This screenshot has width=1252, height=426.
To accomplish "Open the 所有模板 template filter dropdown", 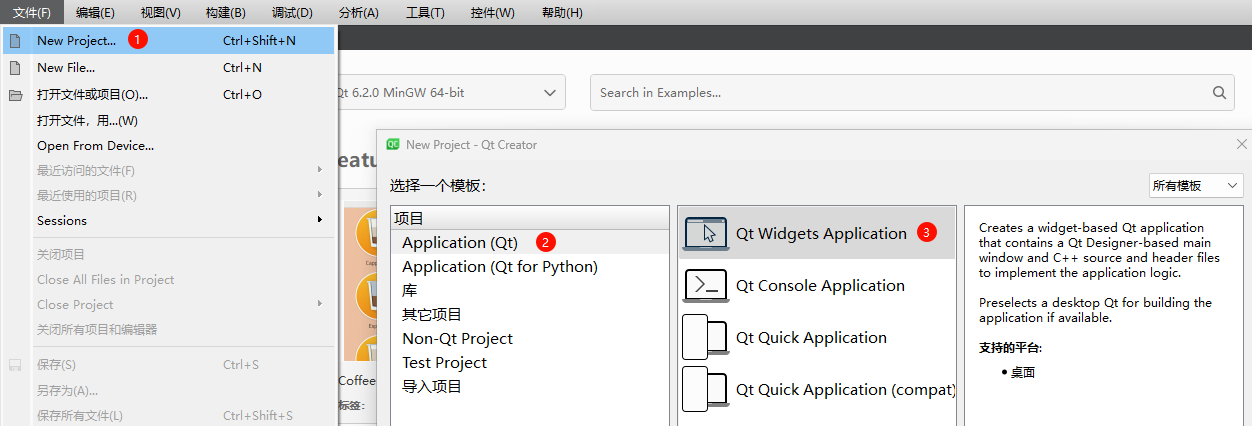I will [x=1196, y=185].
